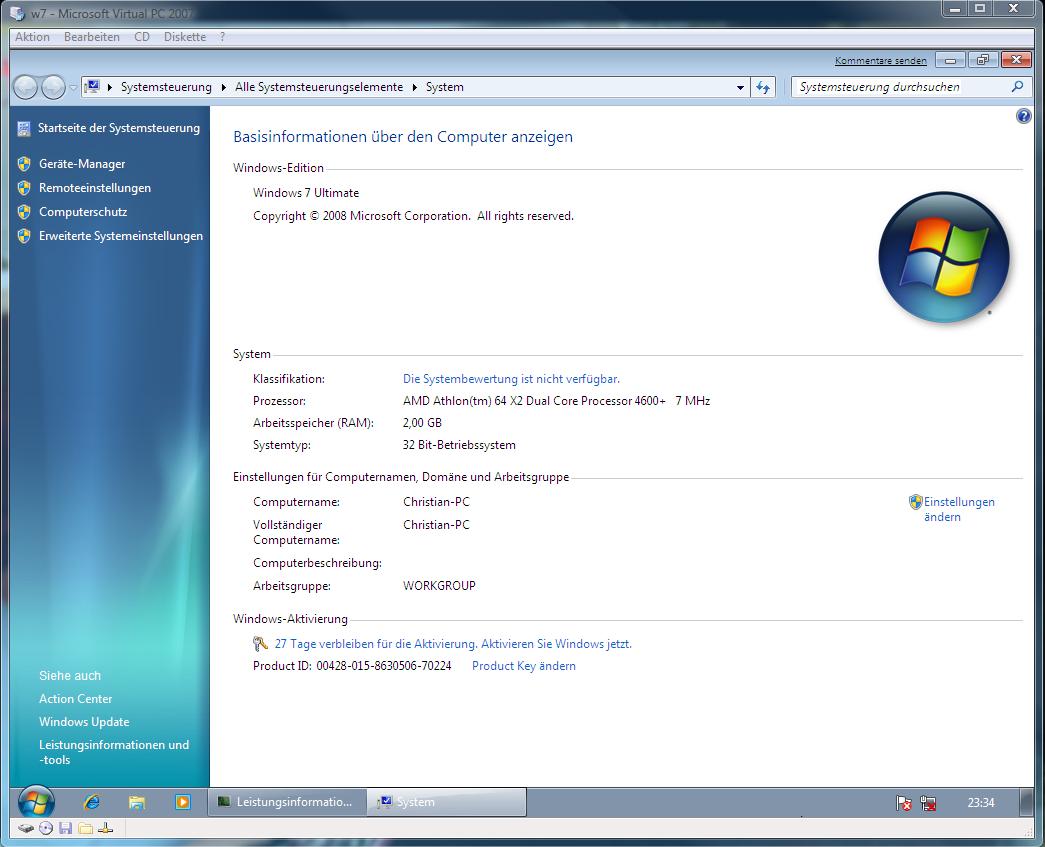Viewport: 1045px width, 847px height.
Task: Open the ? help menu
Action: pyautogui.click(x=223, y=37)
